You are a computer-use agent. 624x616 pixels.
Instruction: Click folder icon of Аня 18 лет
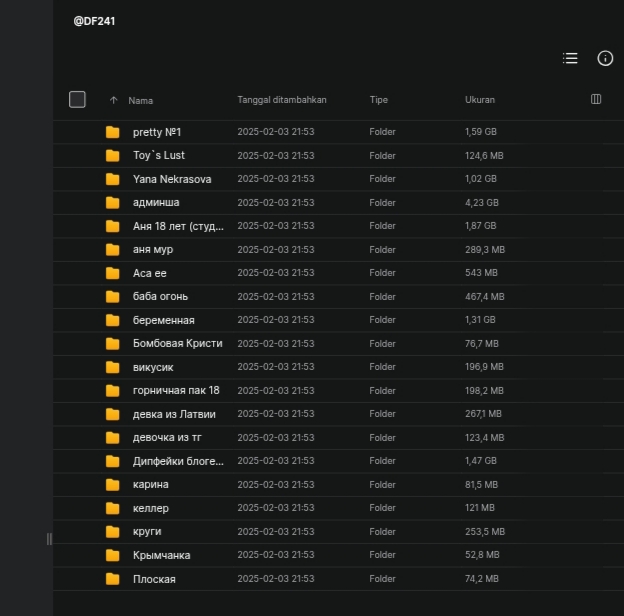point(113,226)
